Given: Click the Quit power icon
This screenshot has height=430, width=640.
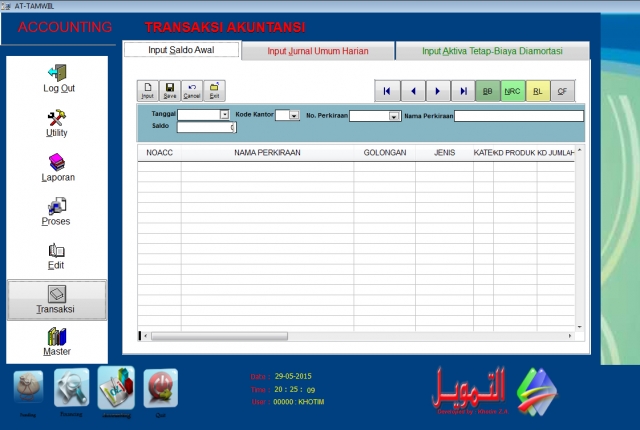Looking at the screenshot, I should [160, 389].
